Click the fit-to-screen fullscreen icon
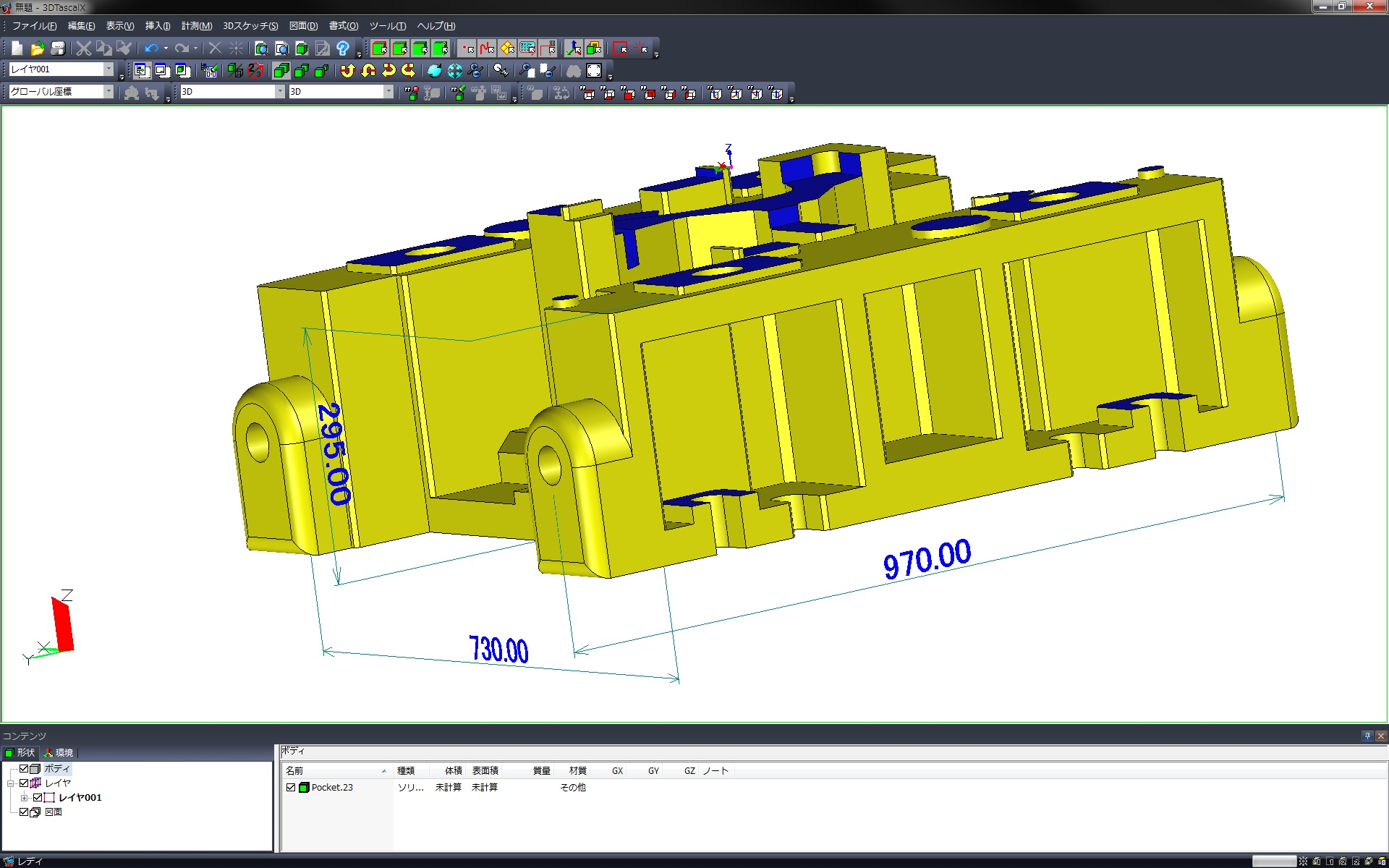Screen dimensions: 1389x868 coord(594,70)
